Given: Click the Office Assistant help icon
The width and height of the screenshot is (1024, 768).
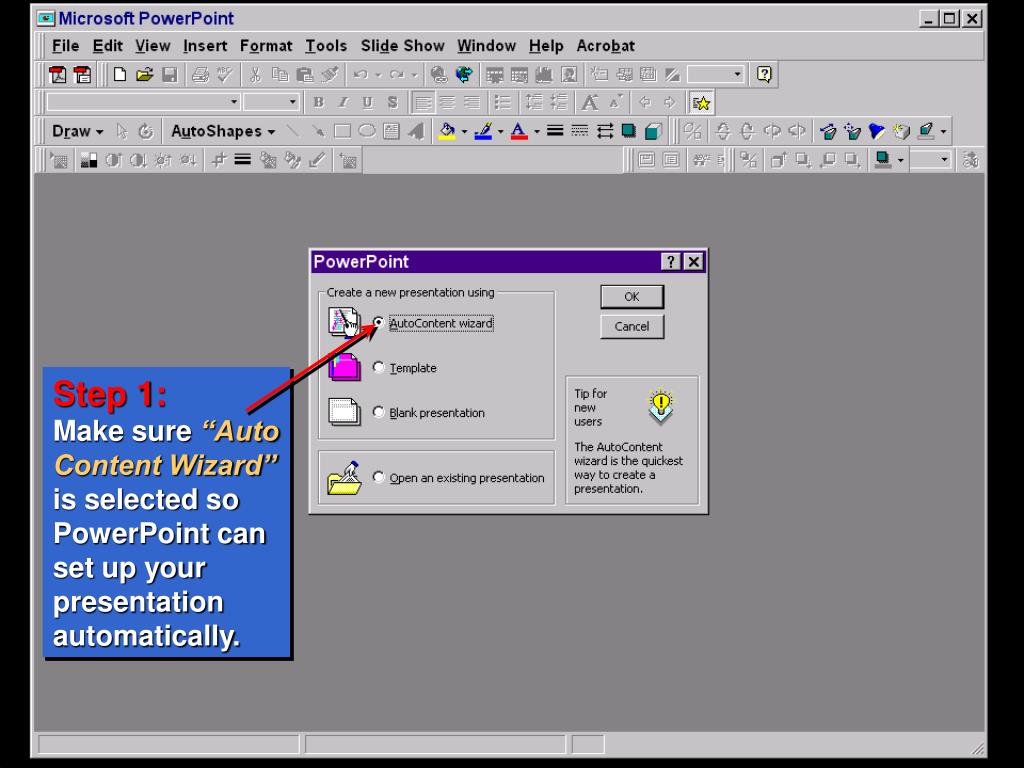Looking at the screenshot, I should [763, 74].
